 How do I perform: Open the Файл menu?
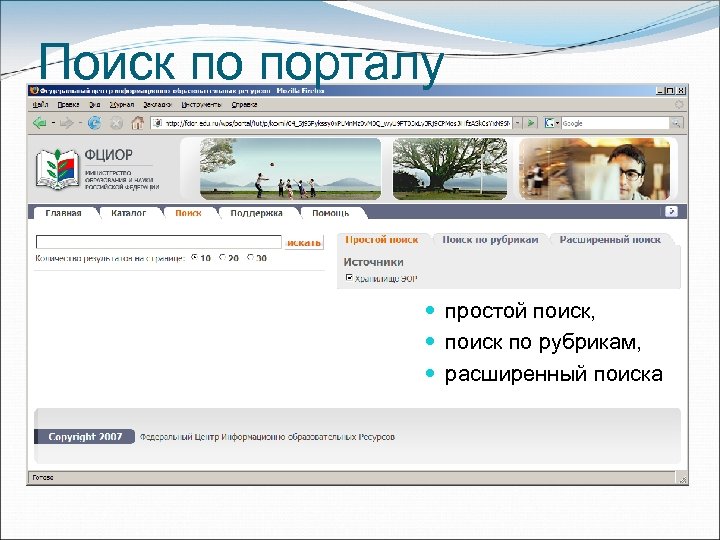point(40,105)
